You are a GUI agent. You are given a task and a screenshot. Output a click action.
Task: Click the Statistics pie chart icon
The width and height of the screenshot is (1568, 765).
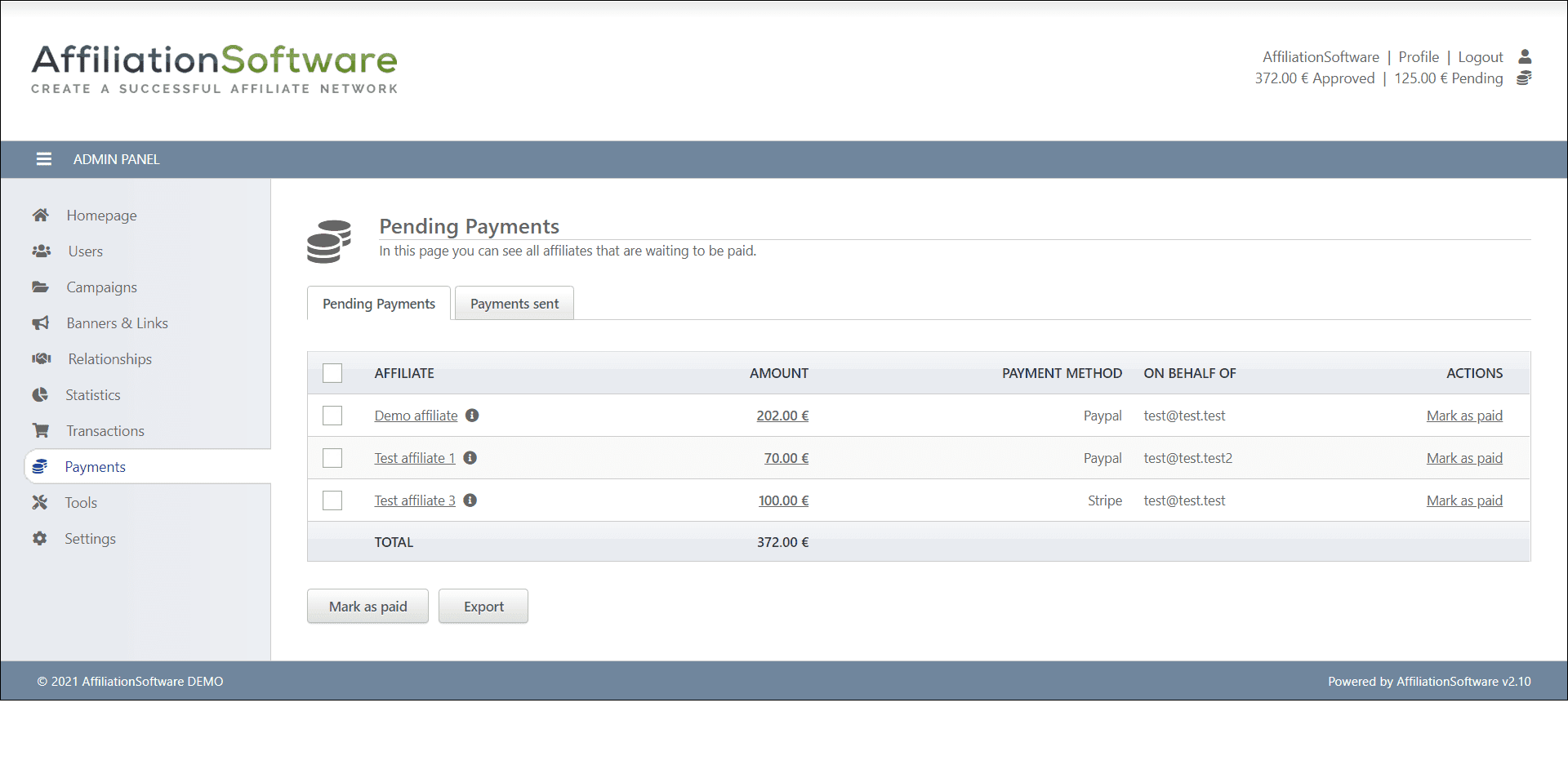tap(40, 395)
